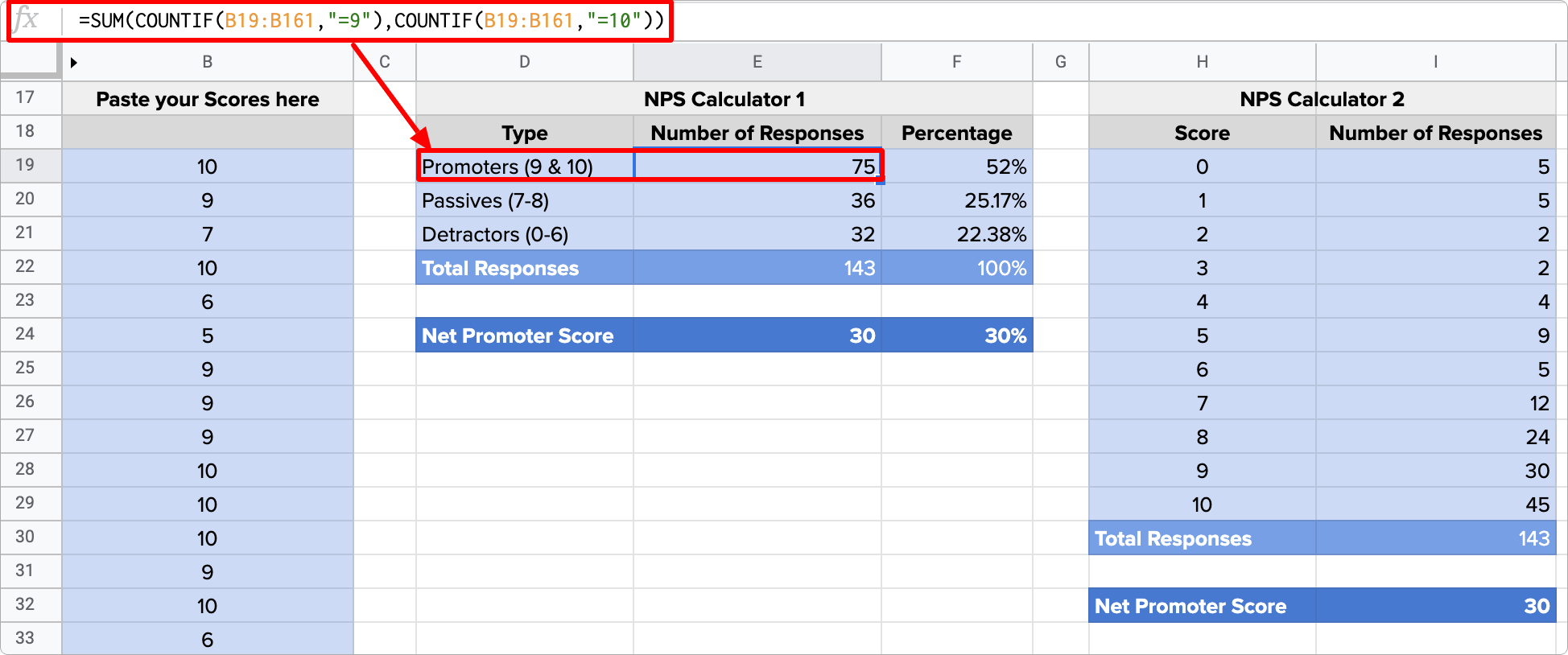Click inside the formula bar text
The image size is (1568, 655).
pos(370,21)
